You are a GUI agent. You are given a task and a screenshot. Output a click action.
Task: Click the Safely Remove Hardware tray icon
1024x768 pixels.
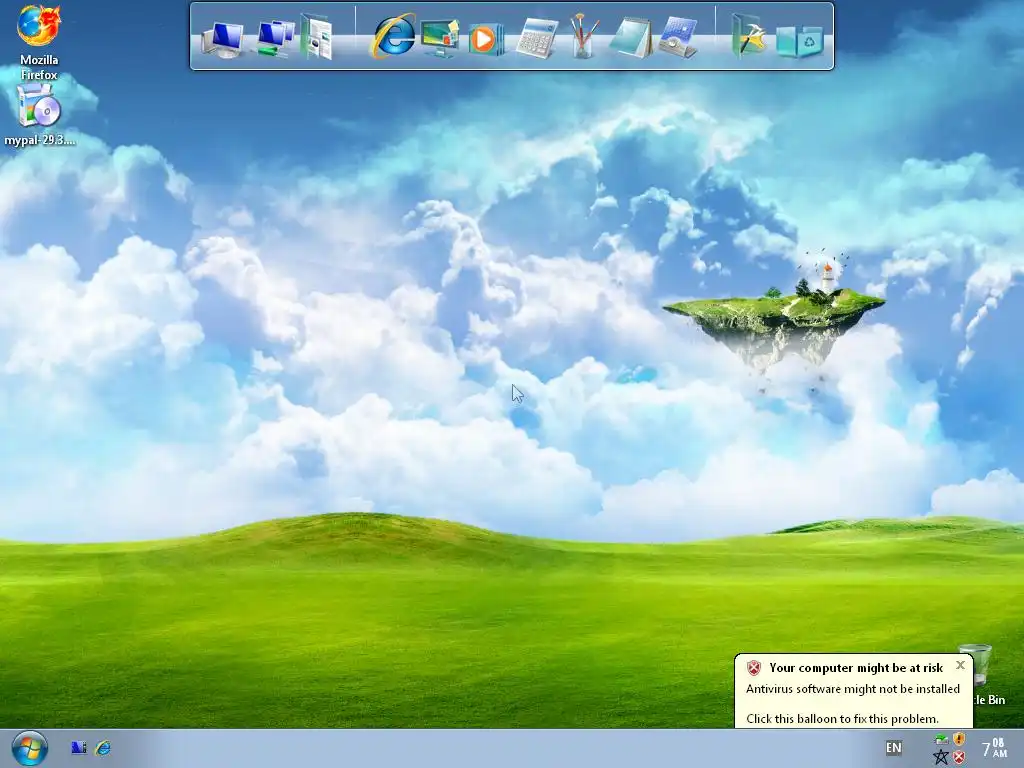[x=941, y=739]
